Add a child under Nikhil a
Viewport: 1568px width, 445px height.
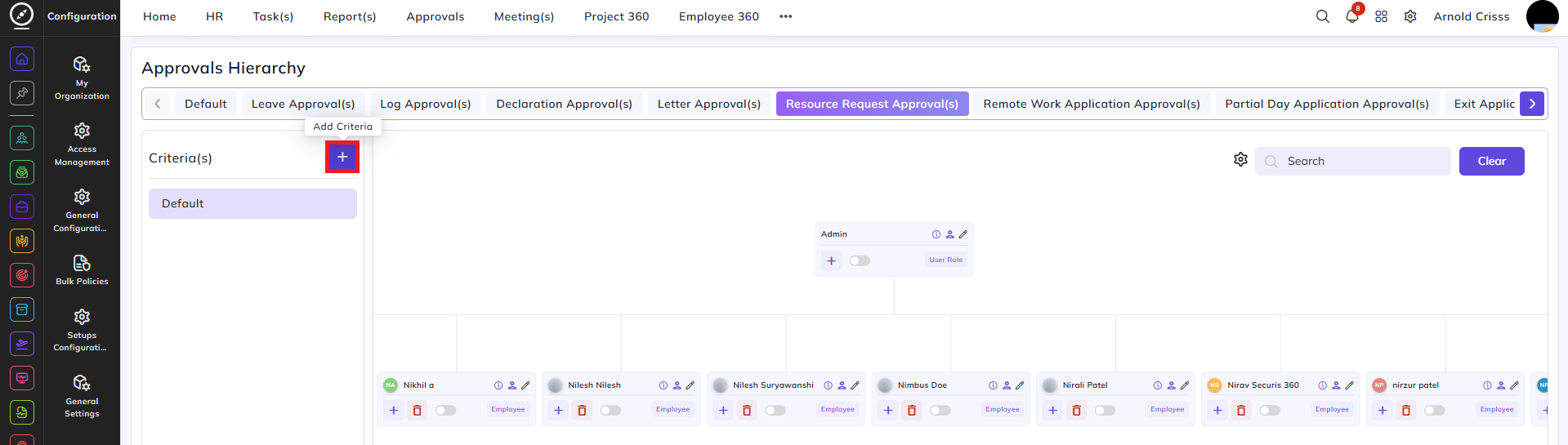(x=394, y=410)
